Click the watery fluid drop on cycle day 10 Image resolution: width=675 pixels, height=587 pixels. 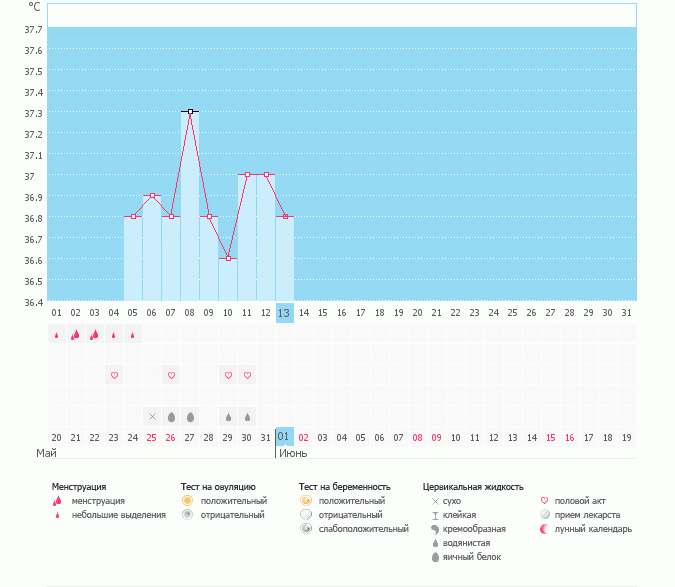[228, 416]
